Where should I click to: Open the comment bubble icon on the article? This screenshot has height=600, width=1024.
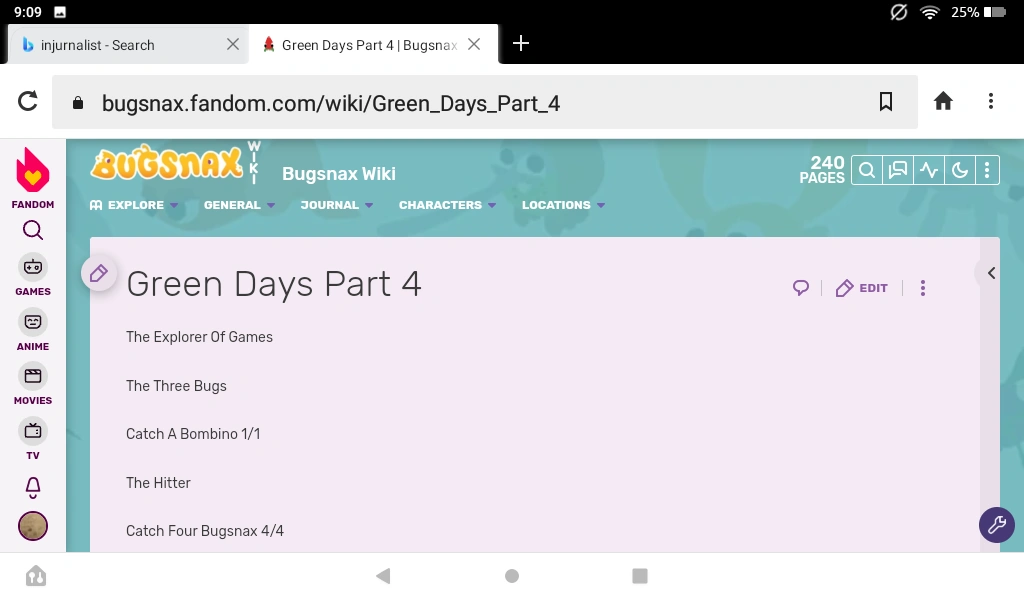(800, 288)
